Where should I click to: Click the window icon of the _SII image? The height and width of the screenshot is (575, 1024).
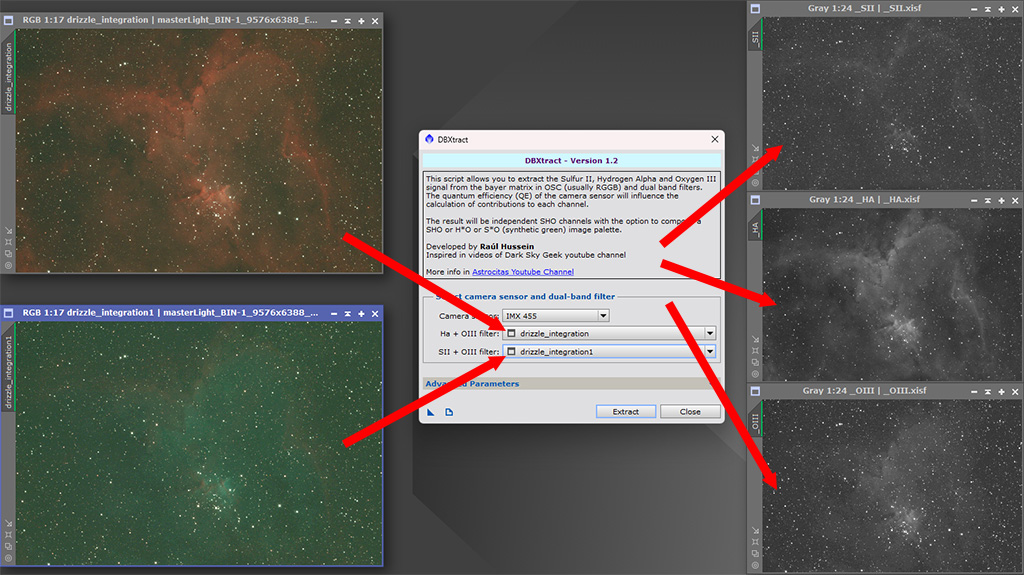click(756, 8)
